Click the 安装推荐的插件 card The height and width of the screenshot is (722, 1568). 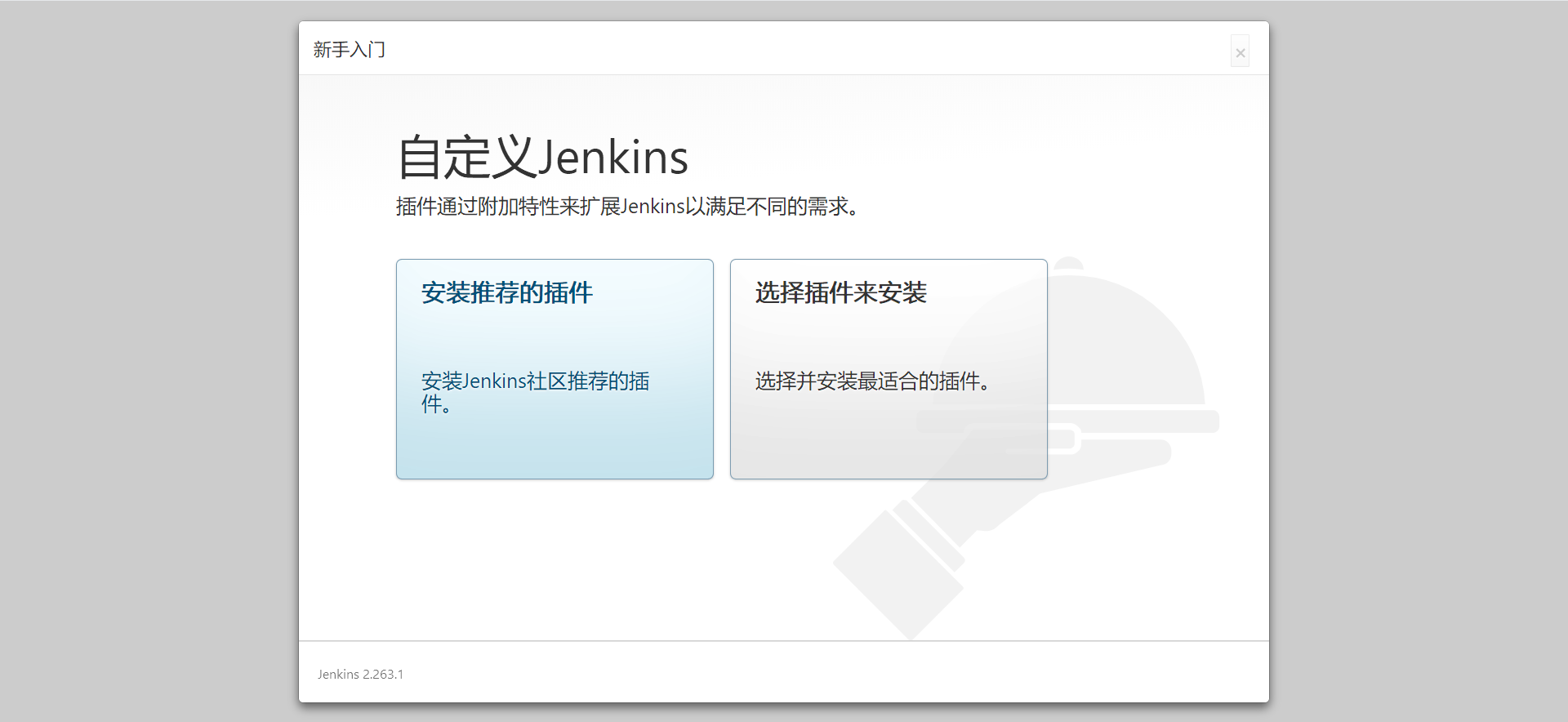[555, 369]
